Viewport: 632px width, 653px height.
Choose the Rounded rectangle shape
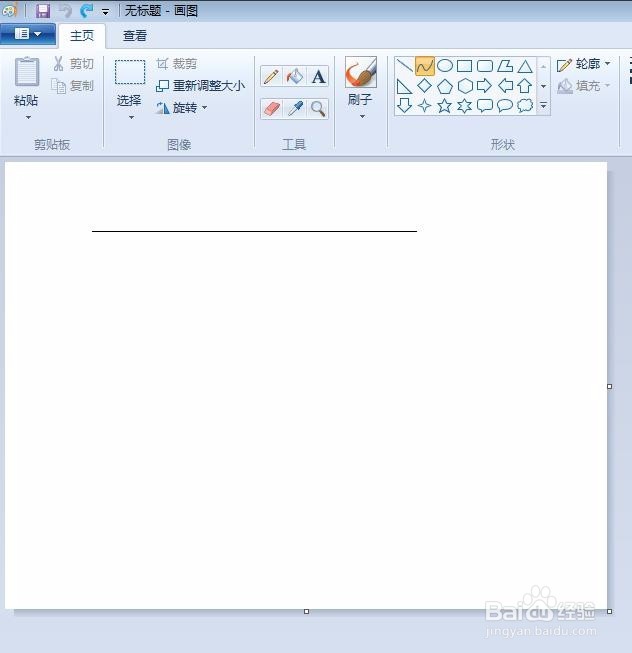tap(485, 66)
